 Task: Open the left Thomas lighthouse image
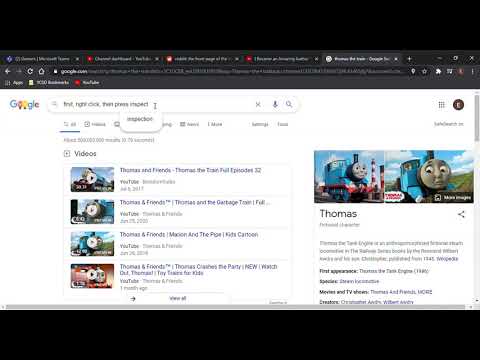pyautogui.click(x=349, y=177)
